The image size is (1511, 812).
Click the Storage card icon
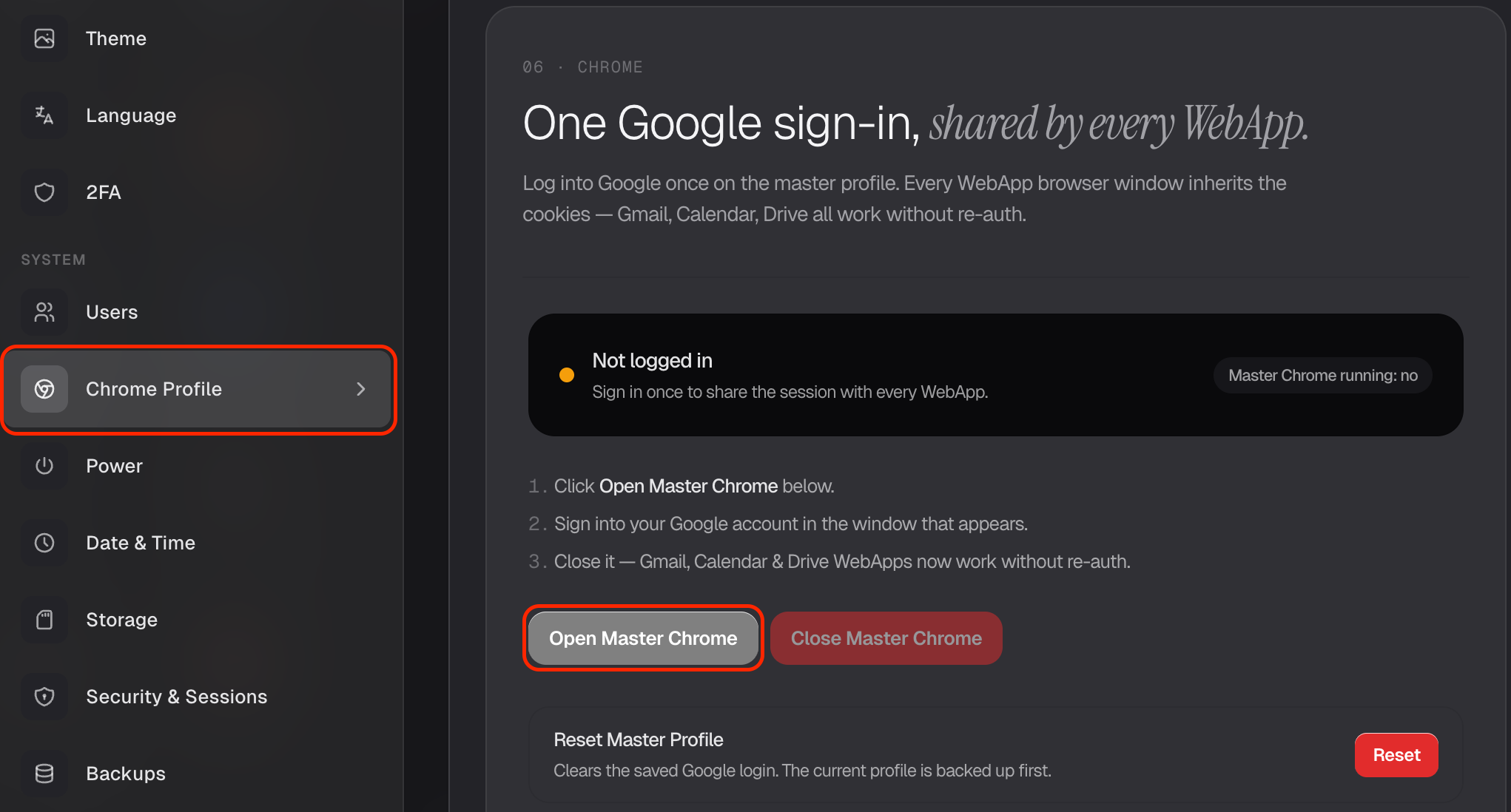coord(44,620)
